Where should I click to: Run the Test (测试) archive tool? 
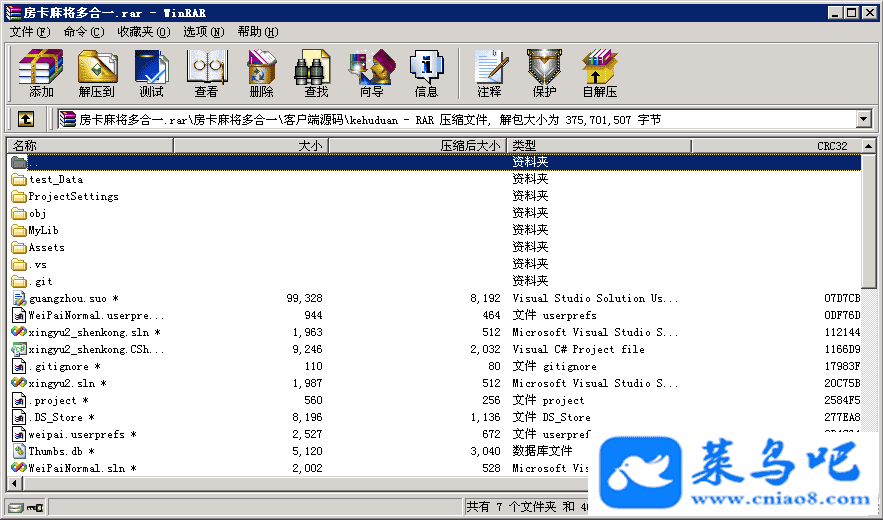coord(151,73)
